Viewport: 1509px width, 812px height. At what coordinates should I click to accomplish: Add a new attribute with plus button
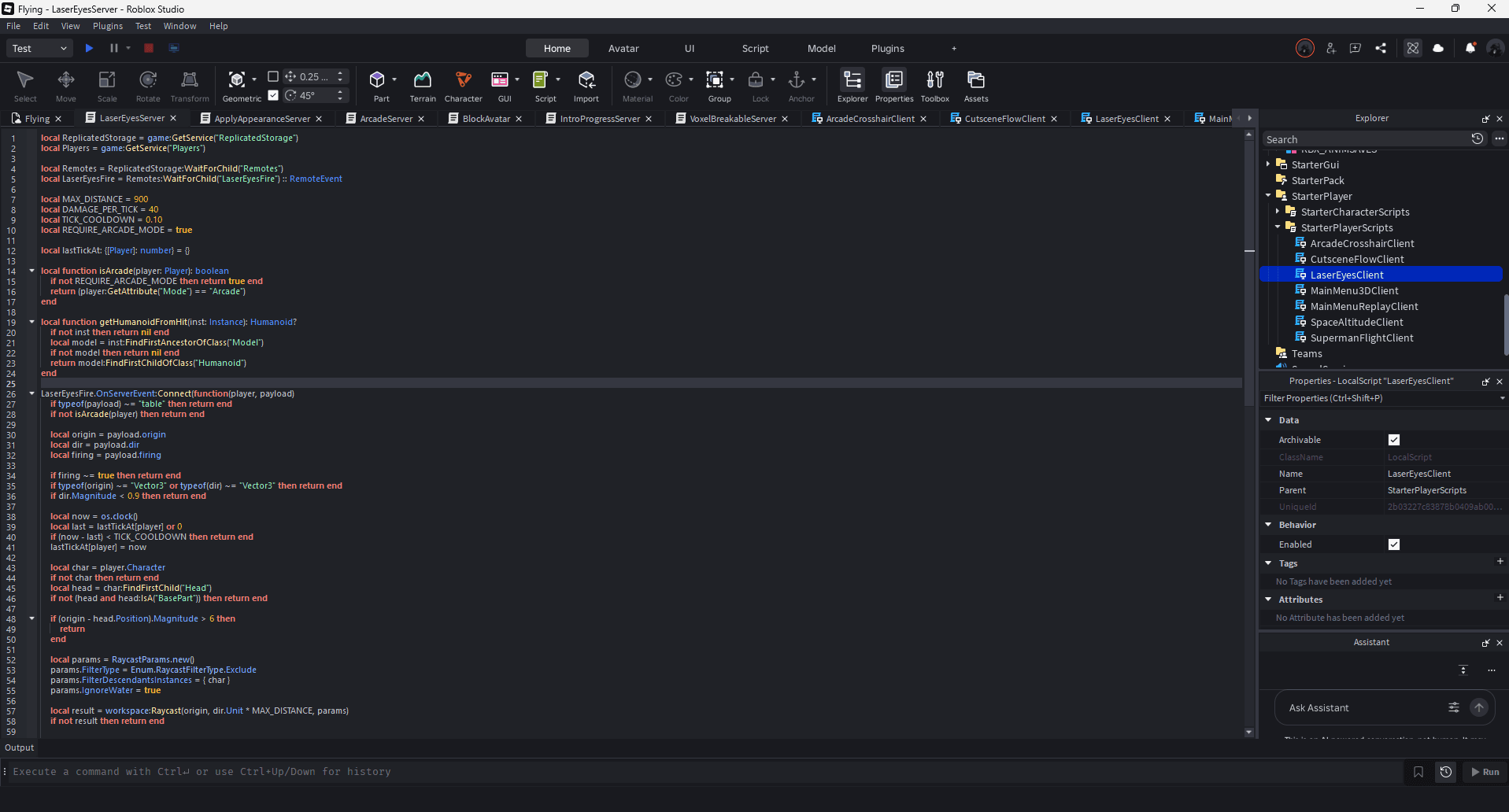tap(1500, 598)
